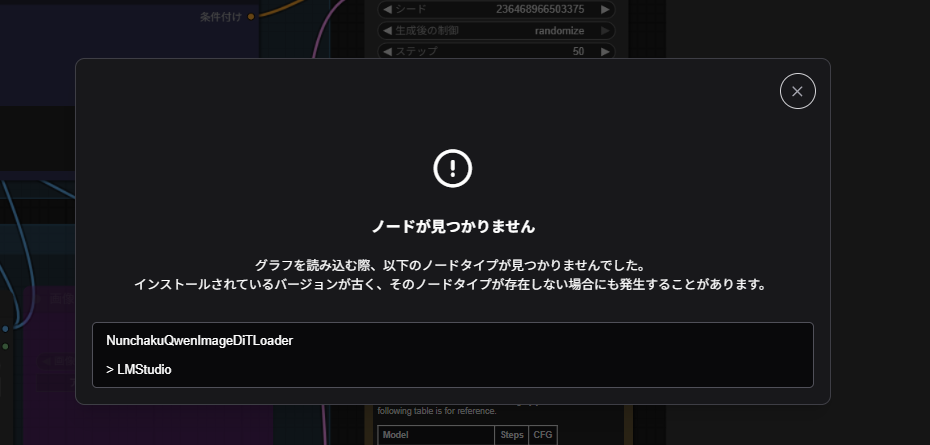Click the Steps table header cell
Screen dimensions: 930x445
pyautogui.click(x=512, y=435)
